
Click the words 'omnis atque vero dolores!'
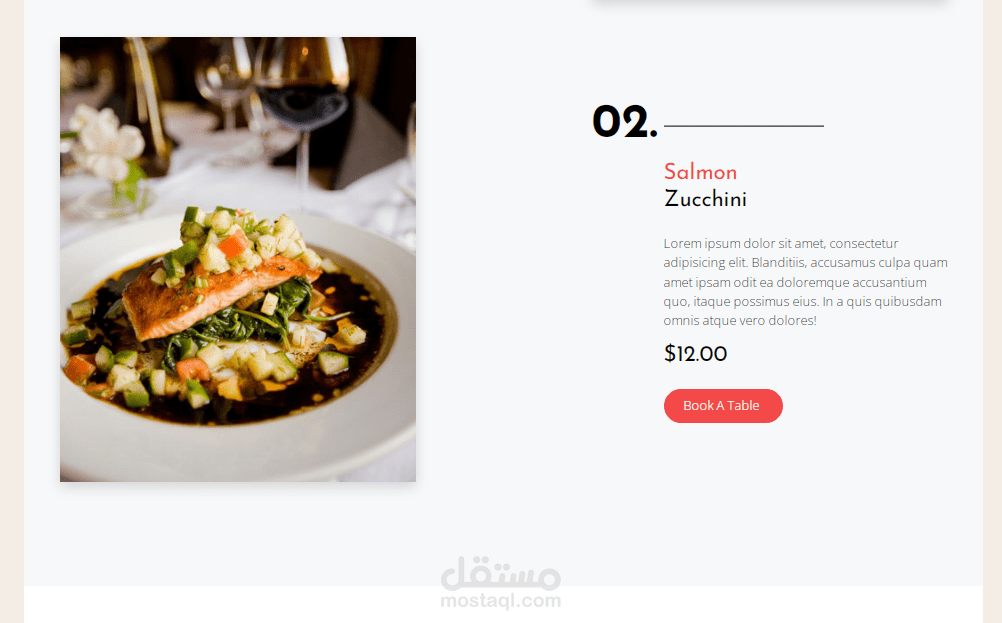click(740, 321)
